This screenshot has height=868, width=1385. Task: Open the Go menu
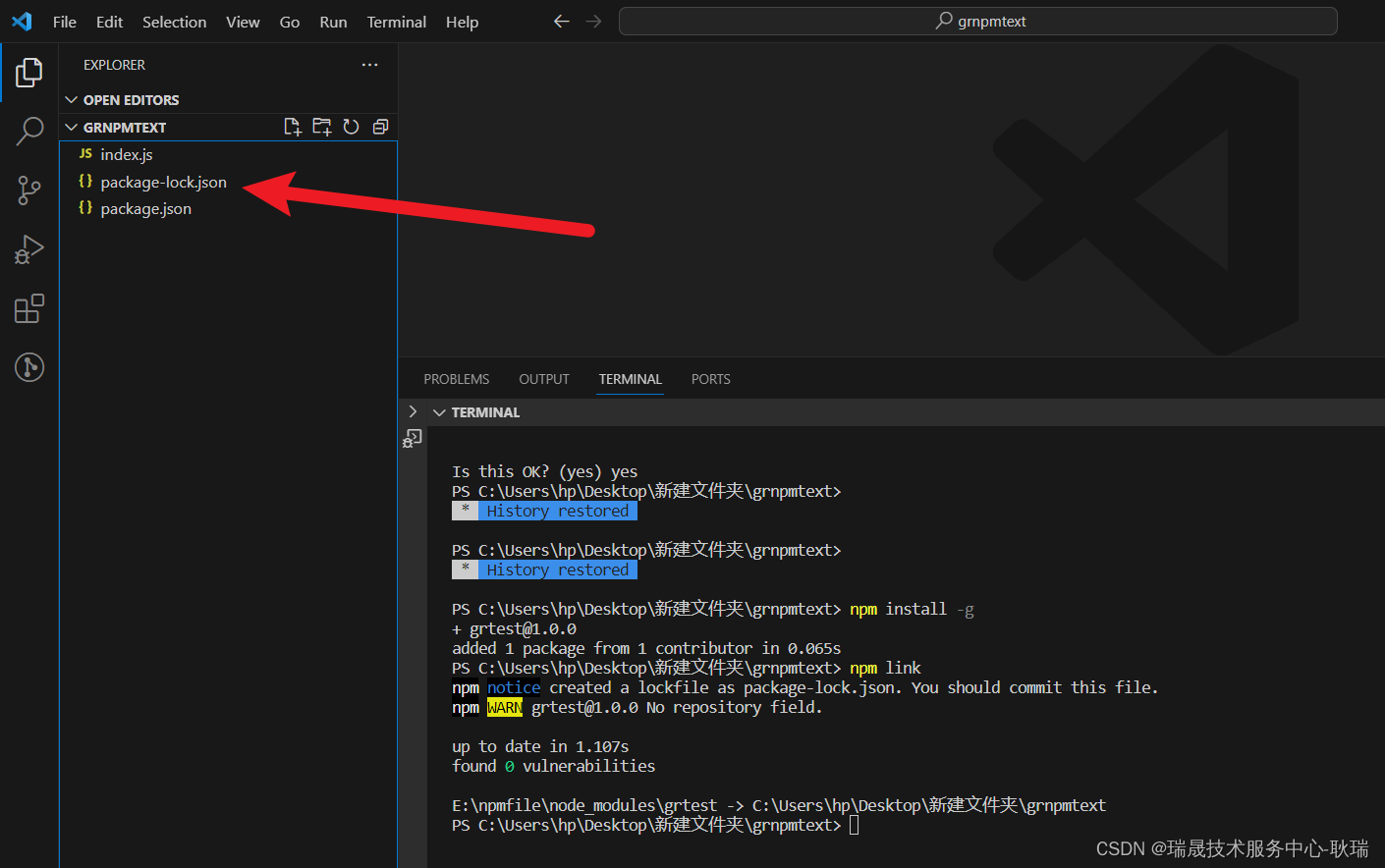(290, 22)
